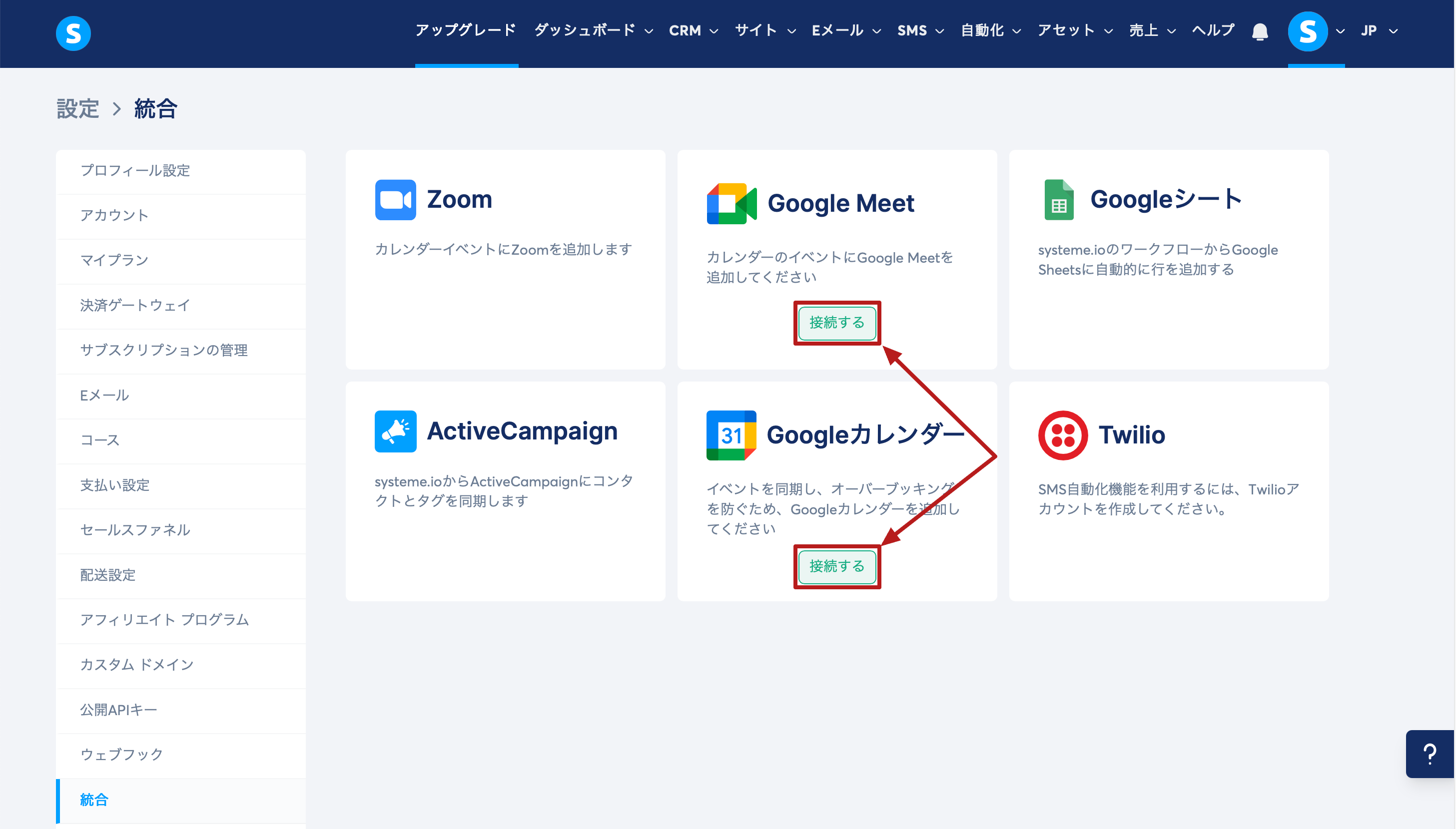Open the notifications bell
1456x829 pixels.
click(1260, 31)
